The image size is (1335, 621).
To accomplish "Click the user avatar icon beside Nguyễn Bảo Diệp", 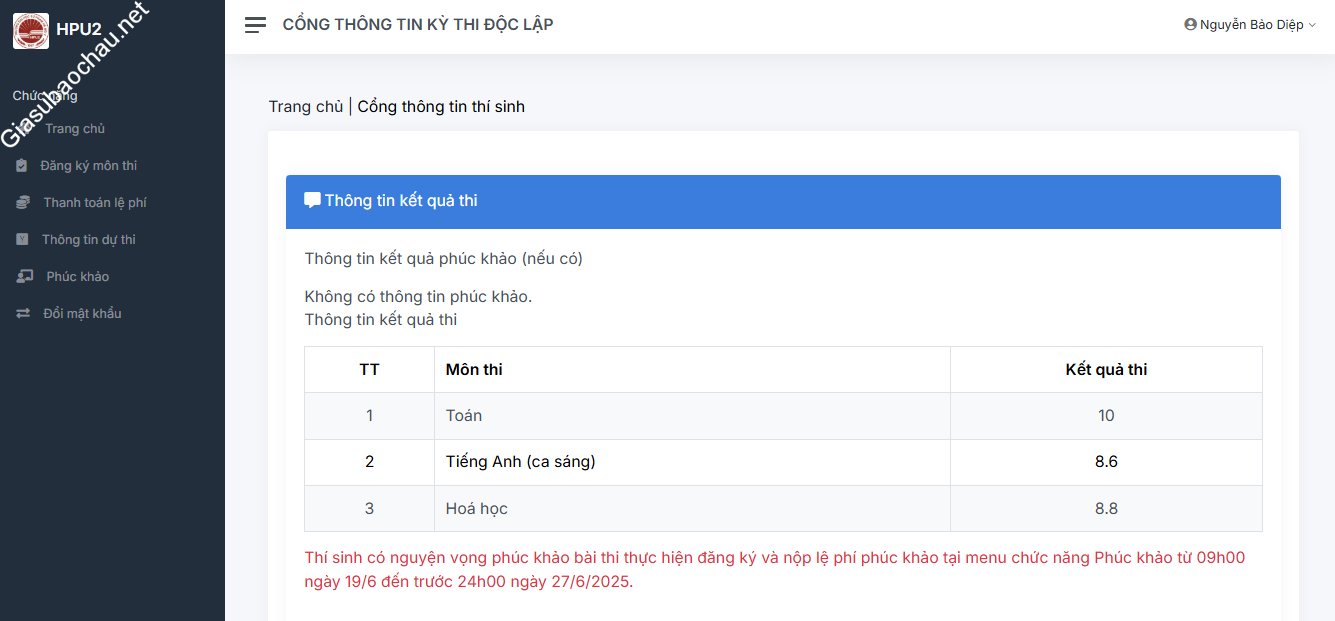I will (1190, 25).
